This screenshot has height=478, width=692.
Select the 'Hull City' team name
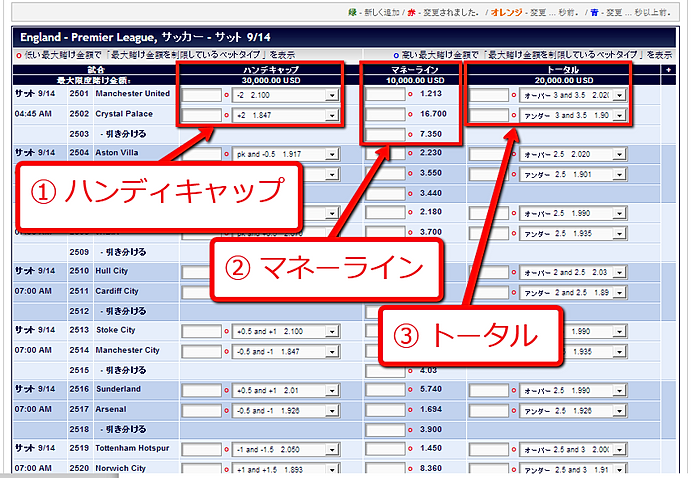(x=112, y=271)
